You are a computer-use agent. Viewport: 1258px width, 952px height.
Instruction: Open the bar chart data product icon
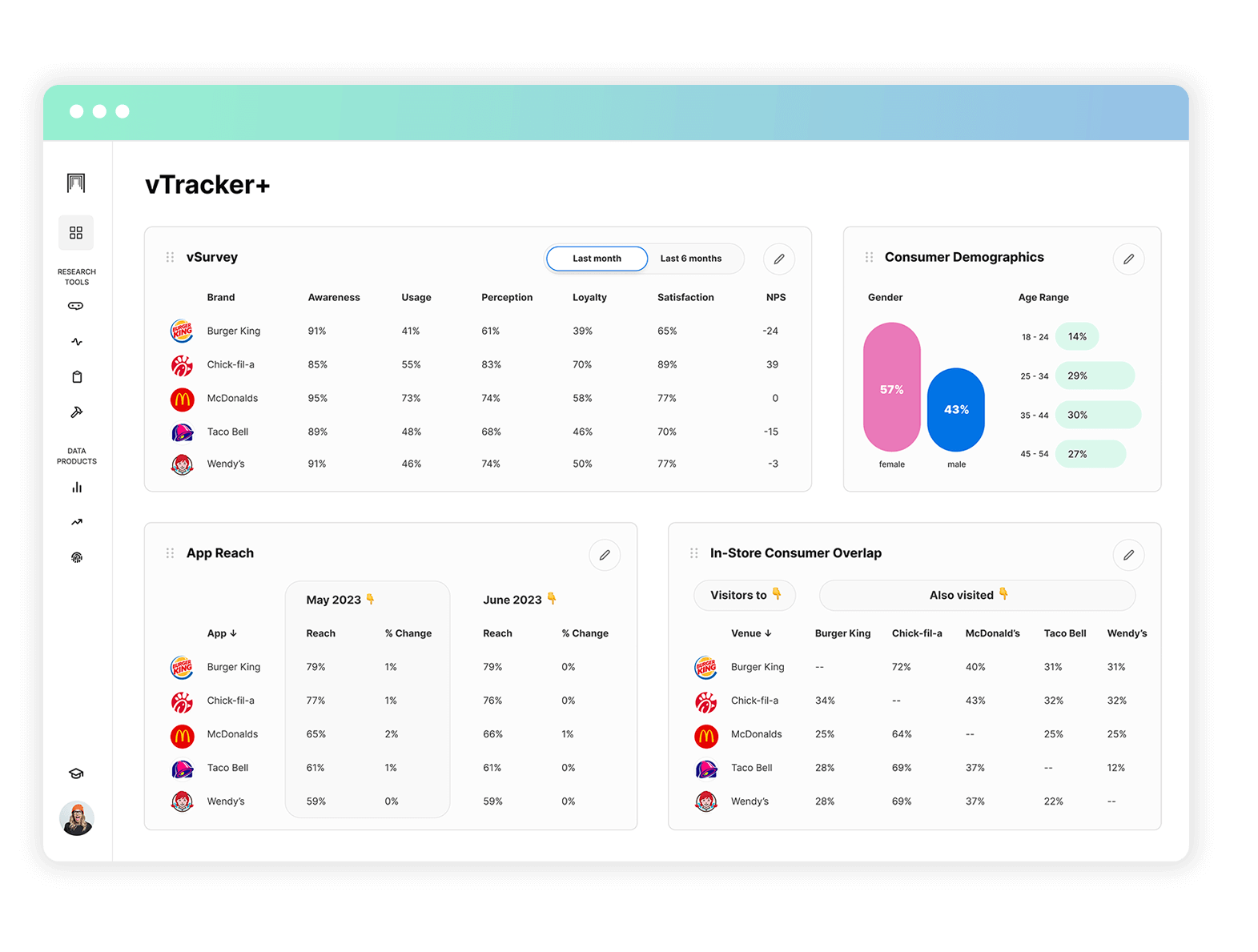(x=77, y=487)
